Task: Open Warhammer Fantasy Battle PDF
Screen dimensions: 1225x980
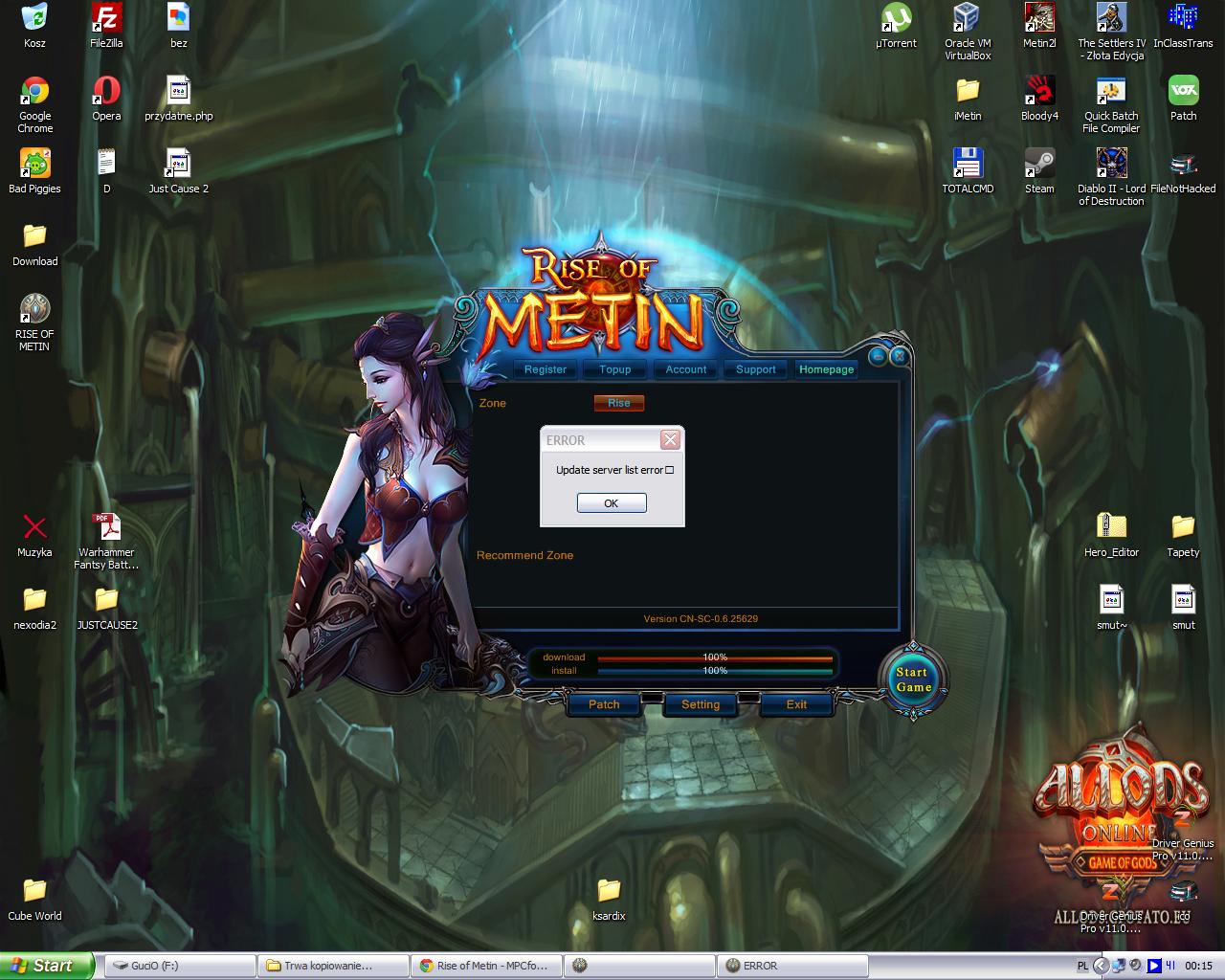Action: pos(106,541)
